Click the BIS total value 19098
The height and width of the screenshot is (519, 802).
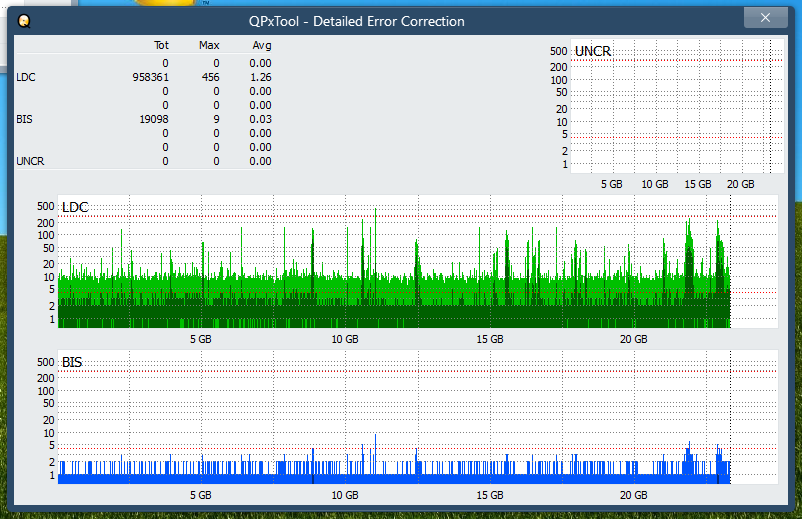pyautogui.click(x=154, y=119)
